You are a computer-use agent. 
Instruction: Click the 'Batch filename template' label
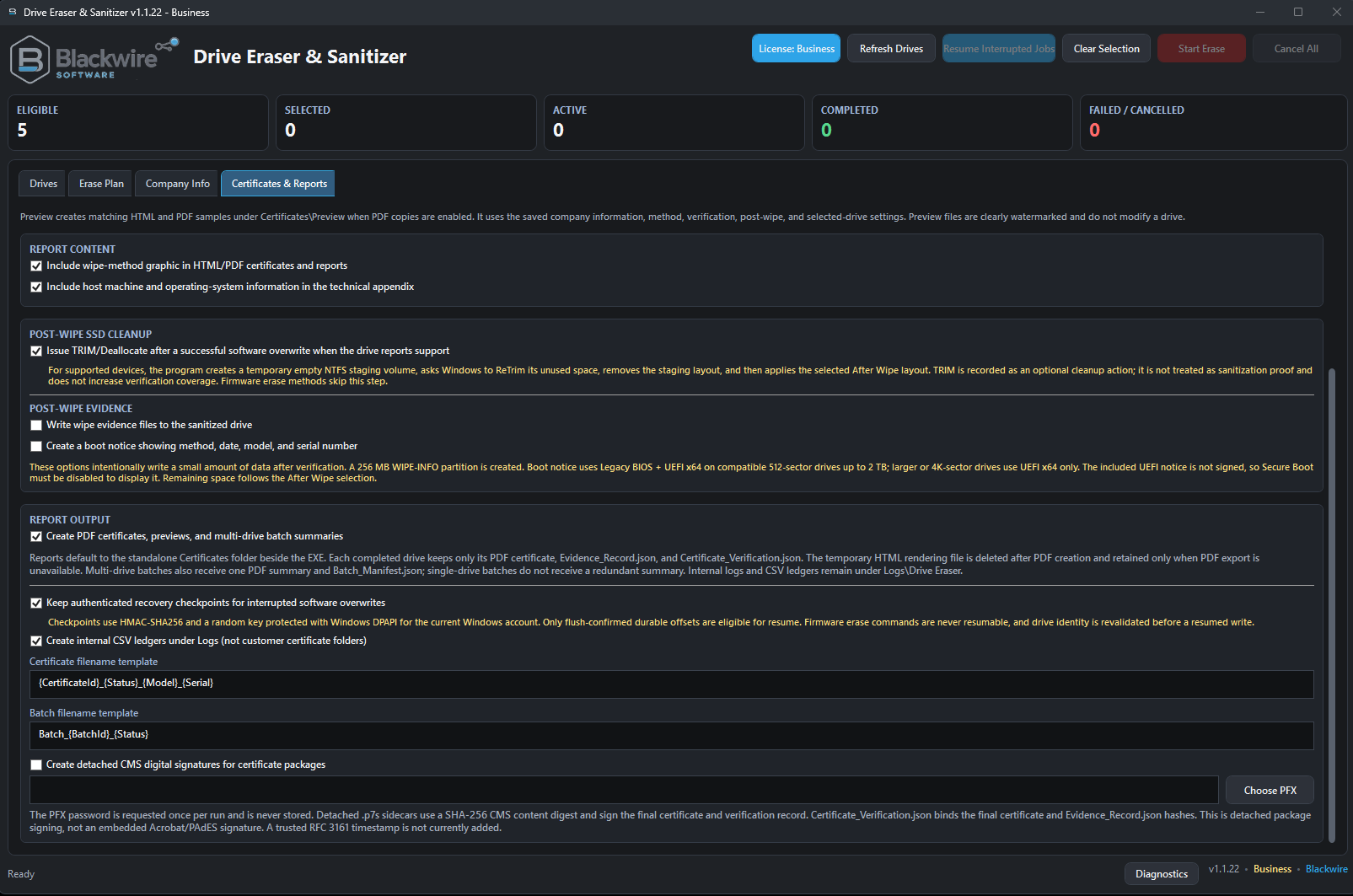83,713
